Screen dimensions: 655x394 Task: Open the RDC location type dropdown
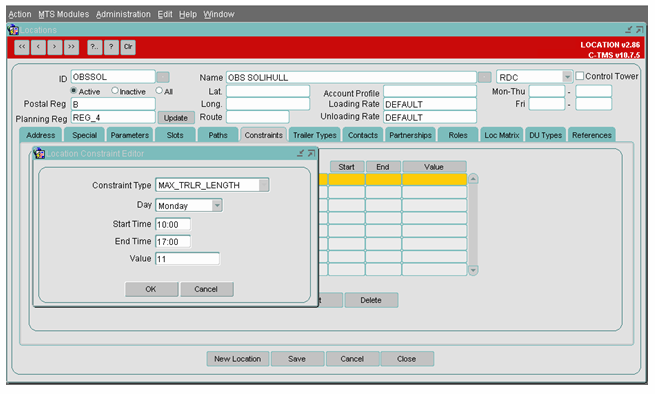tap(567, 77)
